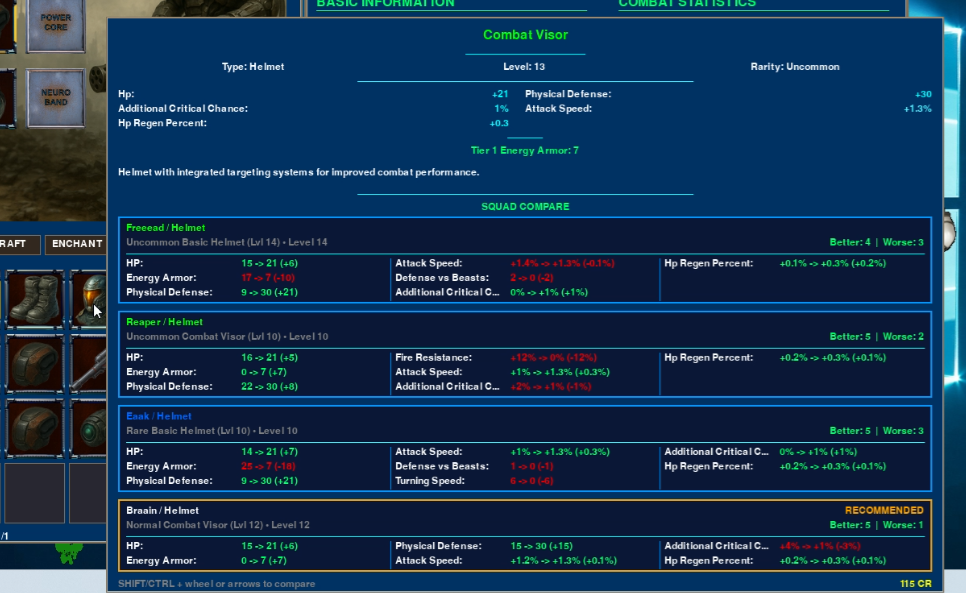Select the Power Core equipment slot
Screen dimensions: 966x593
[x=56, y=24]
